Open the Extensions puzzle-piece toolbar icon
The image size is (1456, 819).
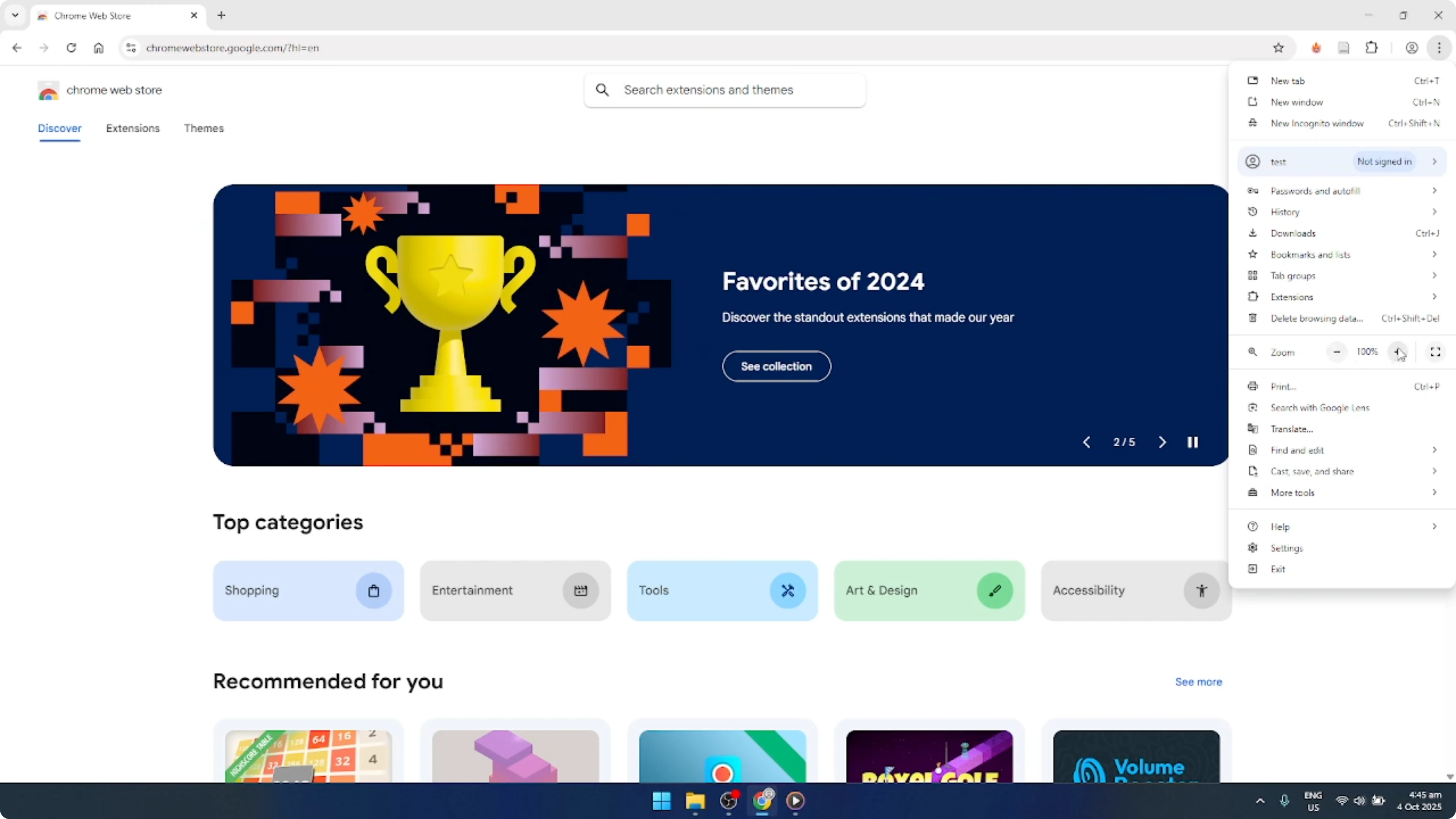tap(1372, 48)
